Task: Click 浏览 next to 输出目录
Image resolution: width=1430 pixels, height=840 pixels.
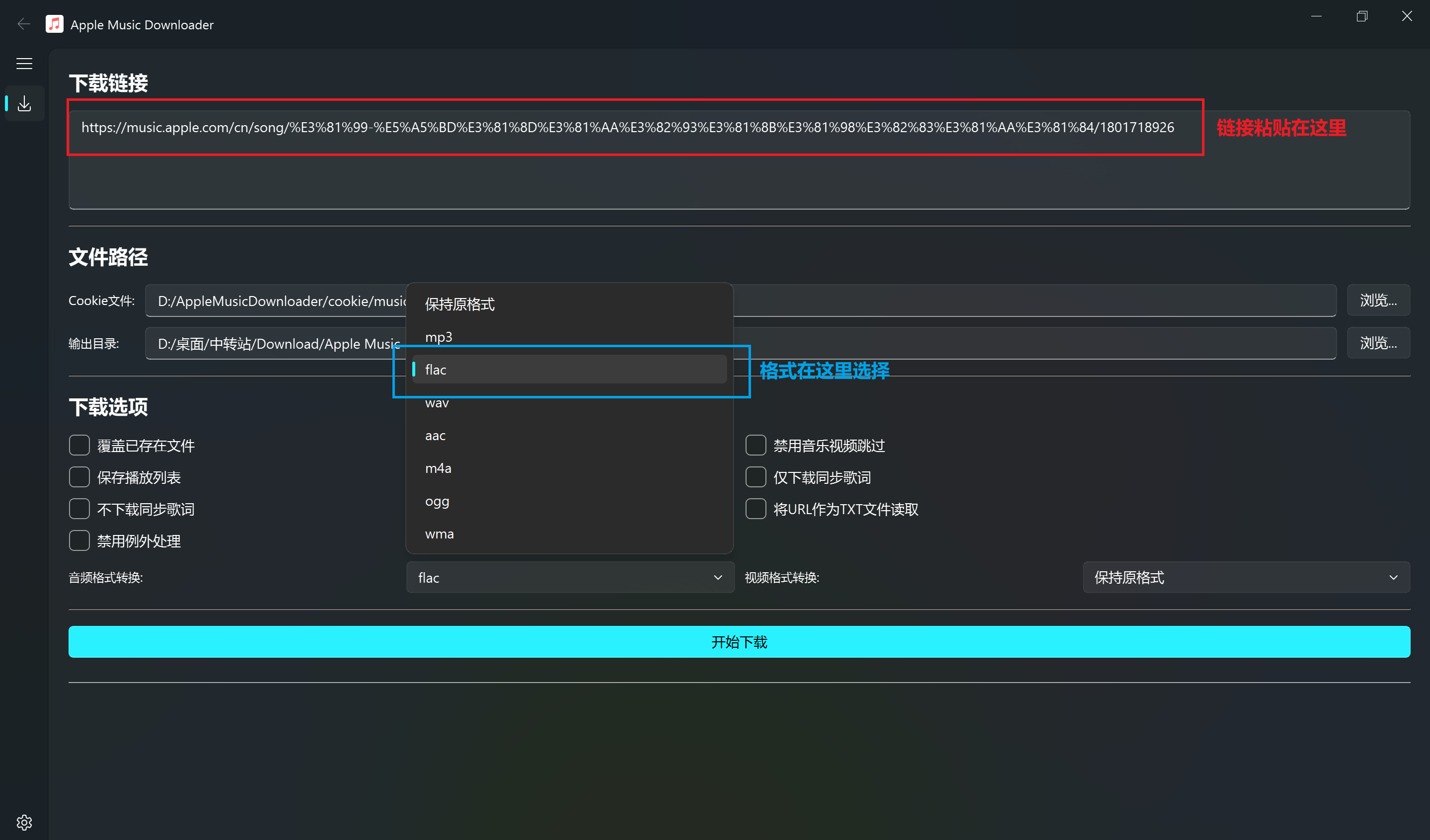Action: (1378, 343)
